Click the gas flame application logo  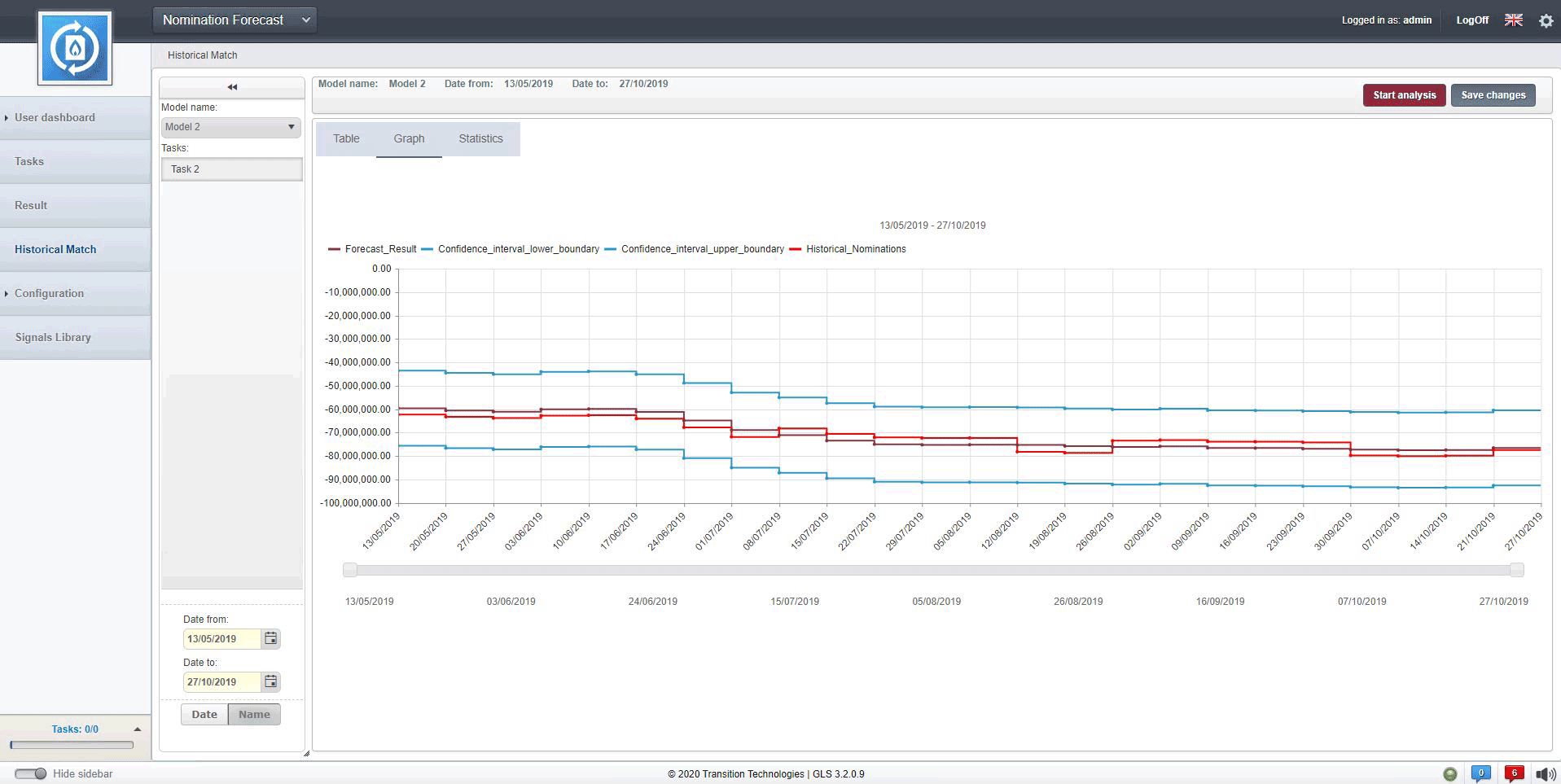click(x=74, y=48)
